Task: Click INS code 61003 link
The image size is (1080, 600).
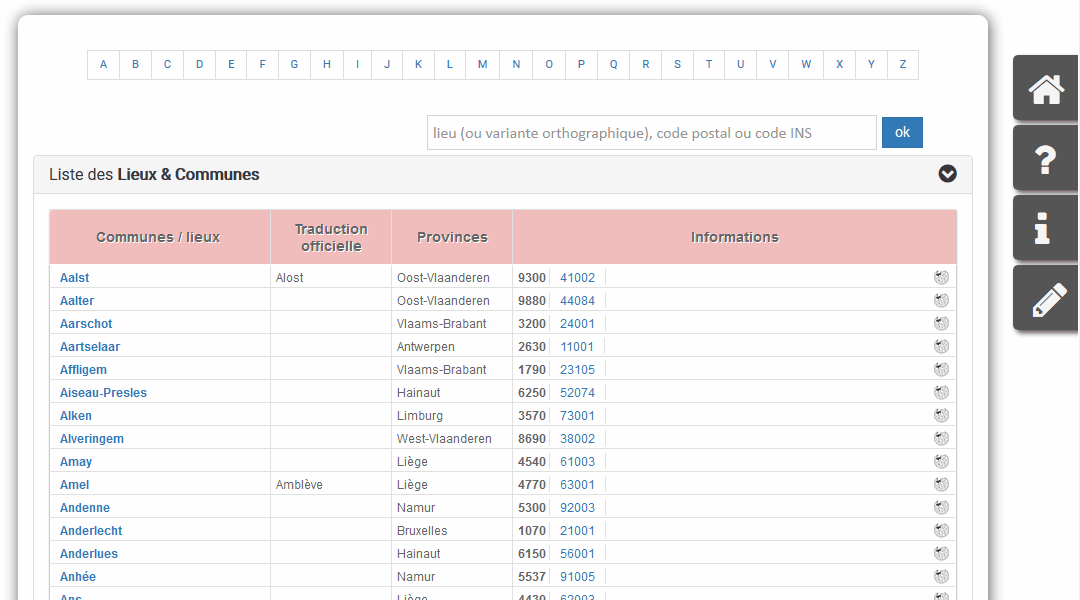Action: point(577,462)
